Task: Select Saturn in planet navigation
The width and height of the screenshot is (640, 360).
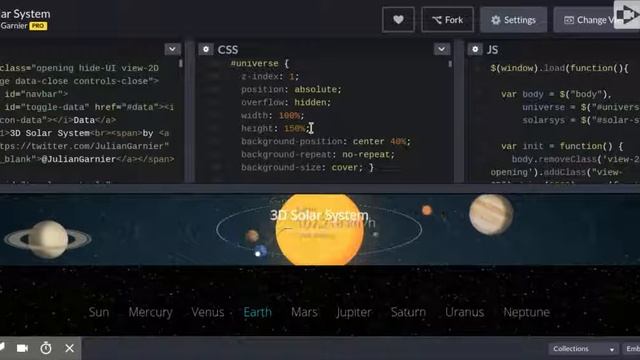Action: 408,312
